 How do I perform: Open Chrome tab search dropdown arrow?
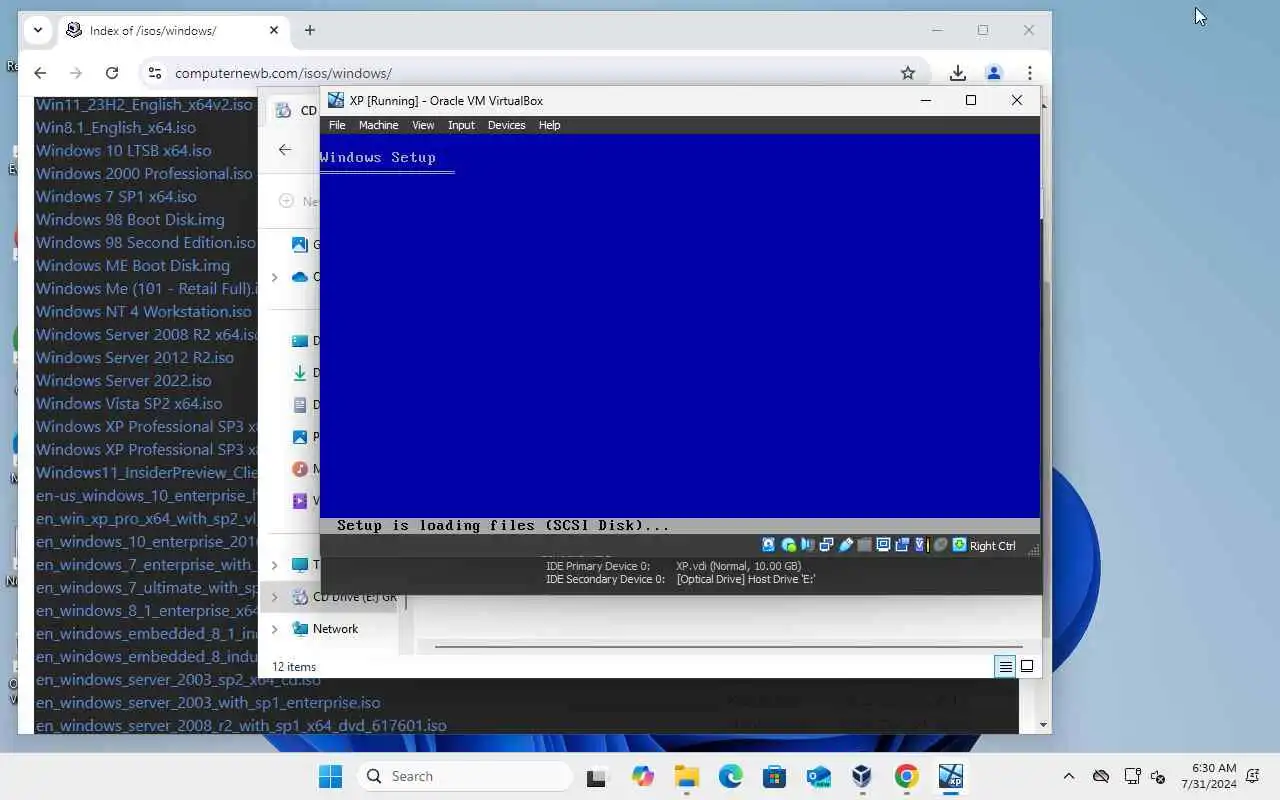pos(38,30)
